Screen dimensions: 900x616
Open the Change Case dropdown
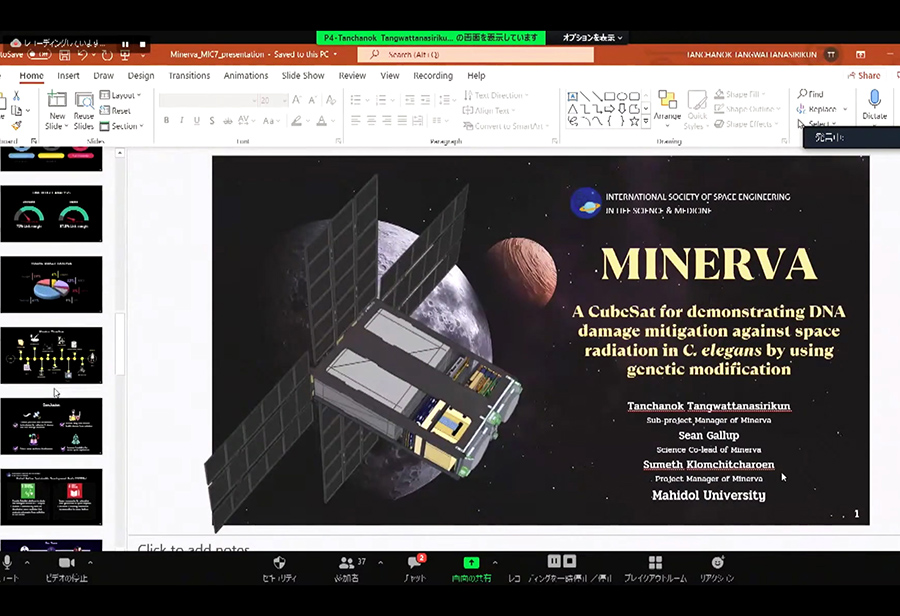click(269, 121)
